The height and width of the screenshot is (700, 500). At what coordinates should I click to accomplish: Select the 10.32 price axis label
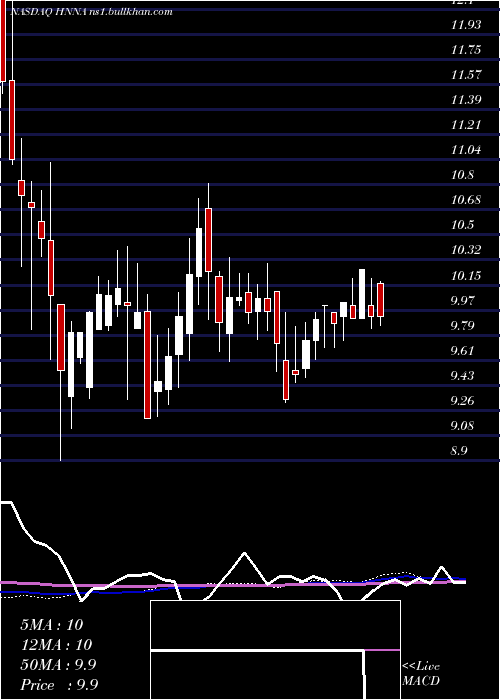click(x=466, y=250)
